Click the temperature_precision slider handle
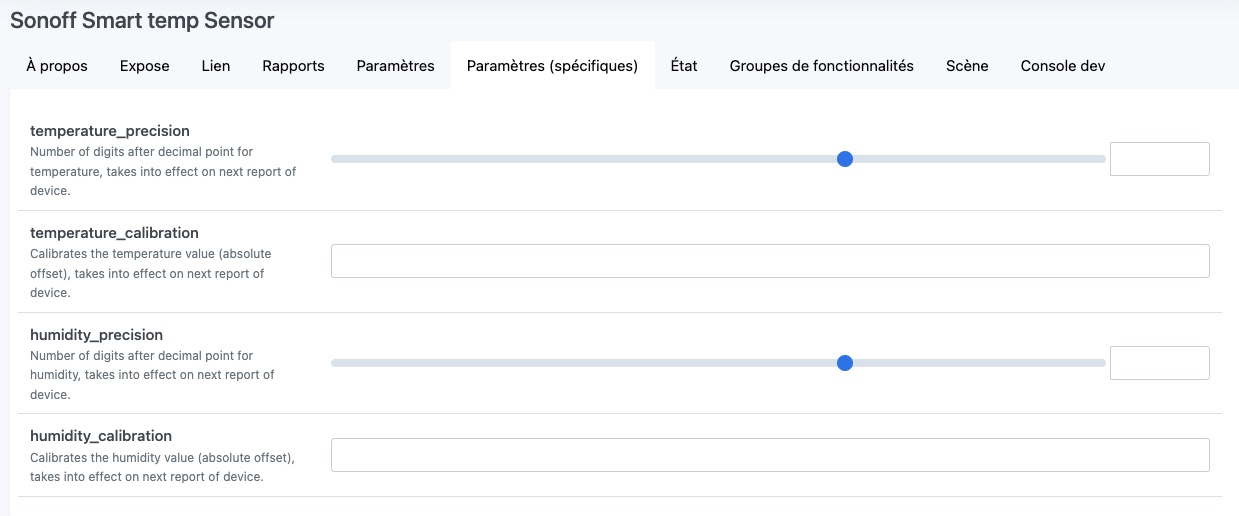1239x516 pixels. 845,159
